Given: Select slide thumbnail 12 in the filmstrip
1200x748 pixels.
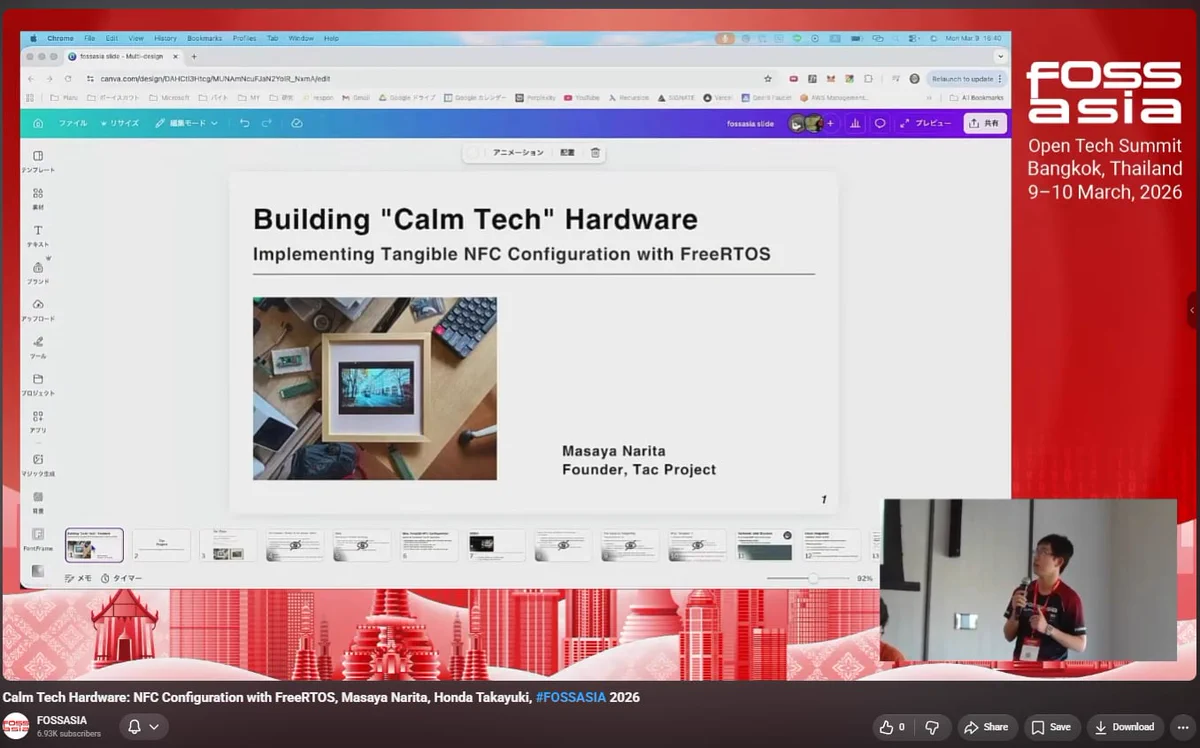Looking at the screenshot, I should coord(831,545).
